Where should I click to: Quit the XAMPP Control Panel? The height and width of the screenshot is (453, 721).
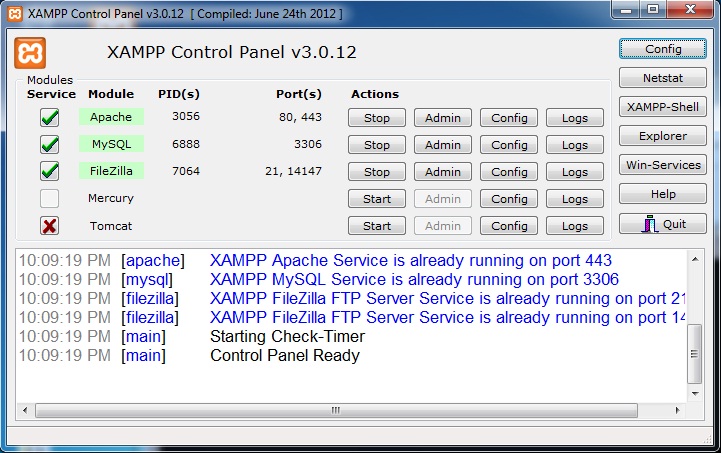click(x=663, y=224)
